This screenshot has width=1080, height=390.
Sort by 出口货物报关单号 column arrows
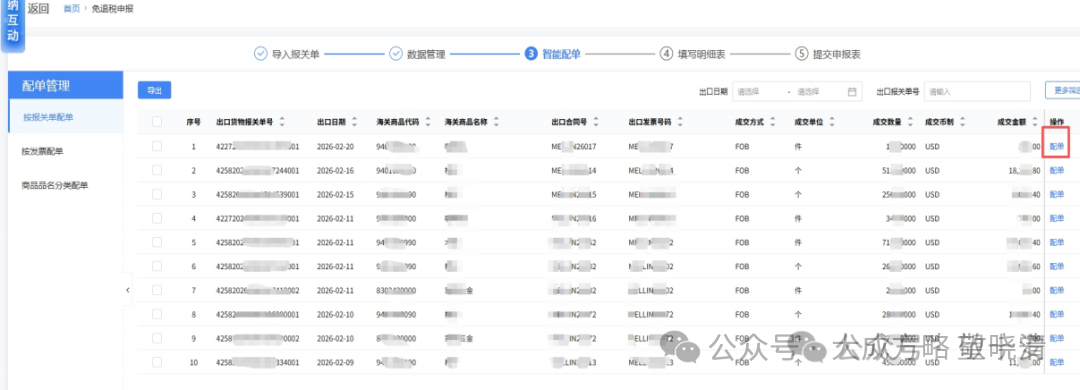(x=282, y=122)
